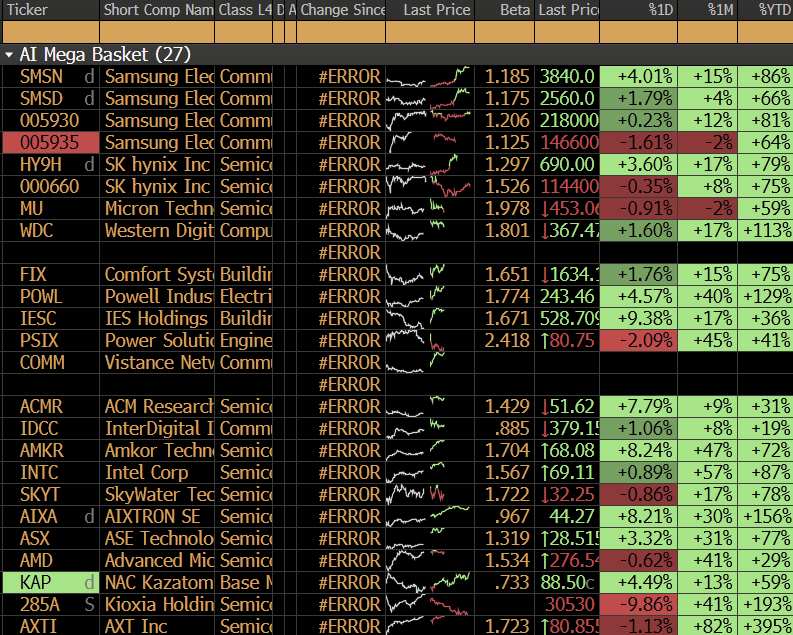Select the IDCC ticker
793x635 pixels.
(39, 429)
